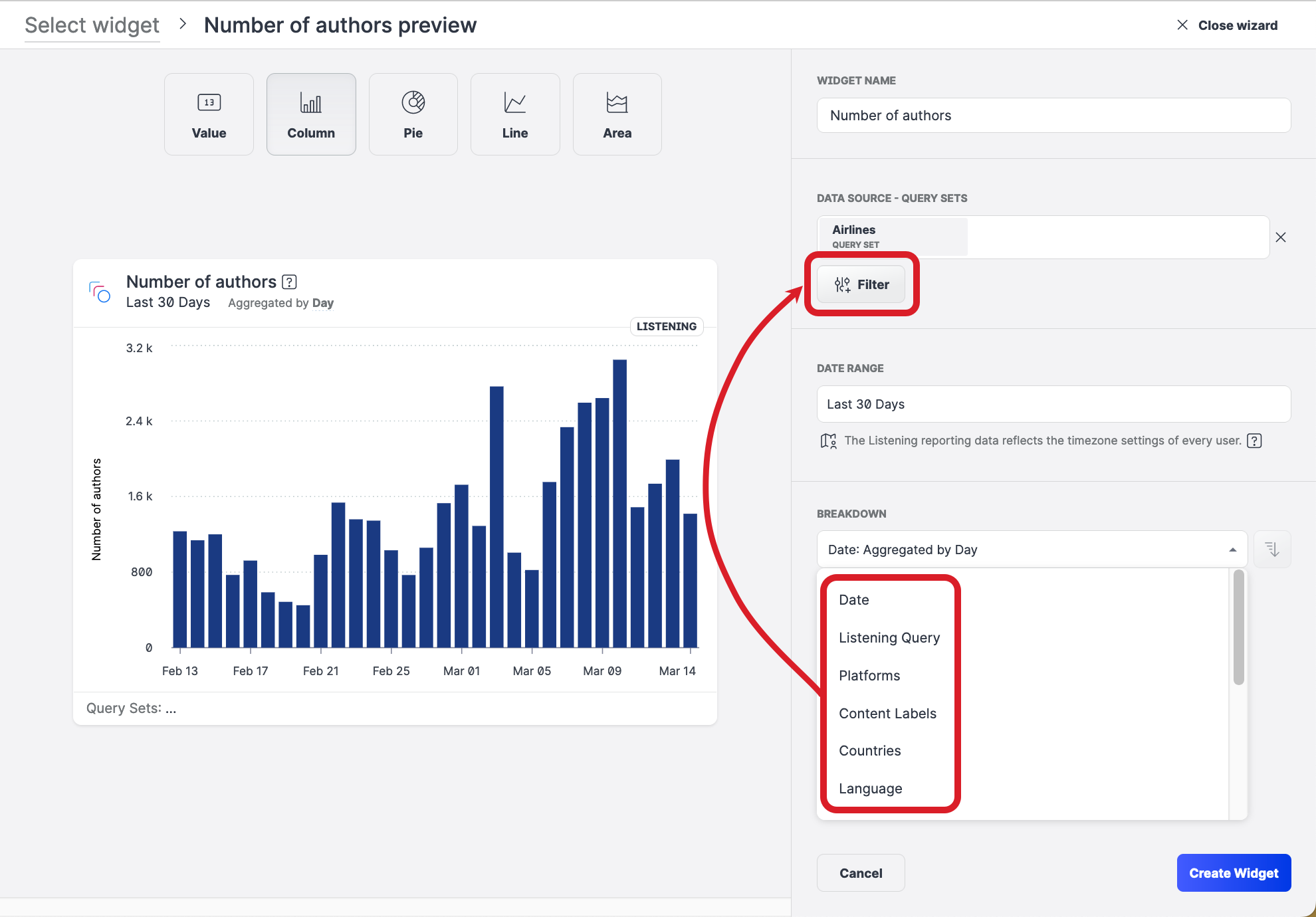This screenshot has height=917, width=1316.
Task: Select Platforms breakdown option
Action: tap(869, 676)
